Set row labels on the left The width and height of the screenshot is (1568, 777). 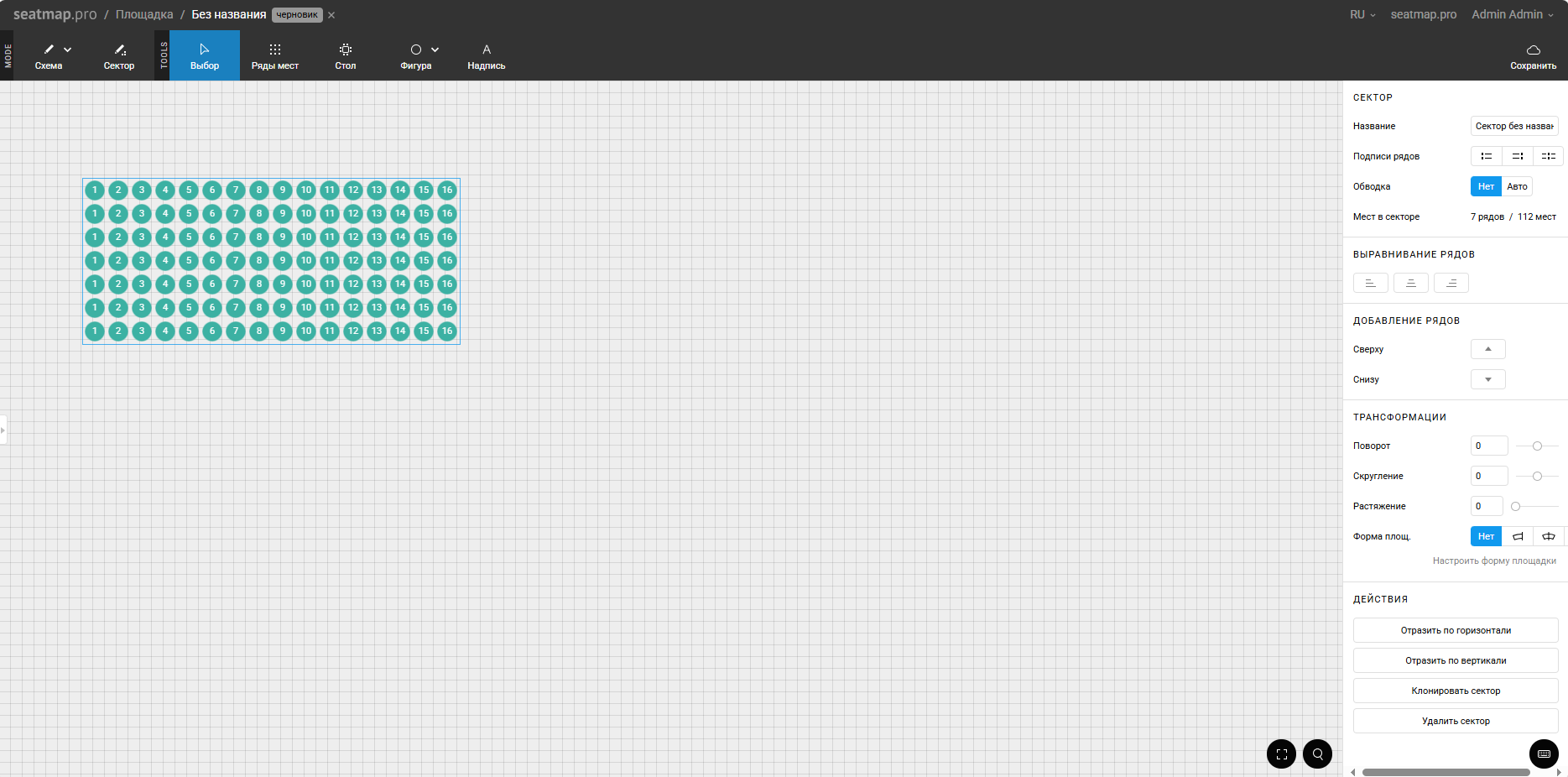point(1487,156)
